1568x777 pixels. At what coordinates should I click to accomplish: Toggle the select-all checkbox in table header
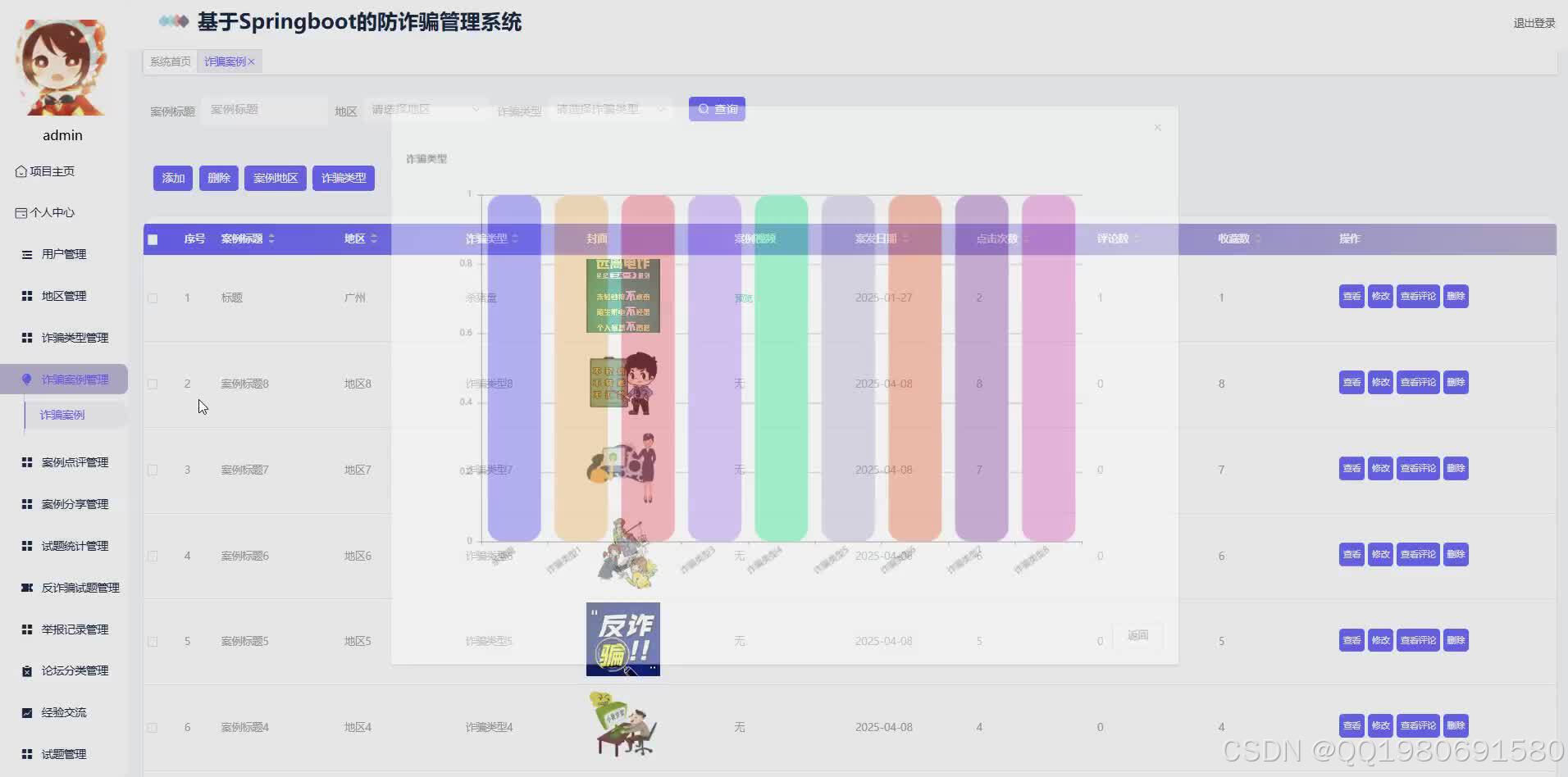153,239
